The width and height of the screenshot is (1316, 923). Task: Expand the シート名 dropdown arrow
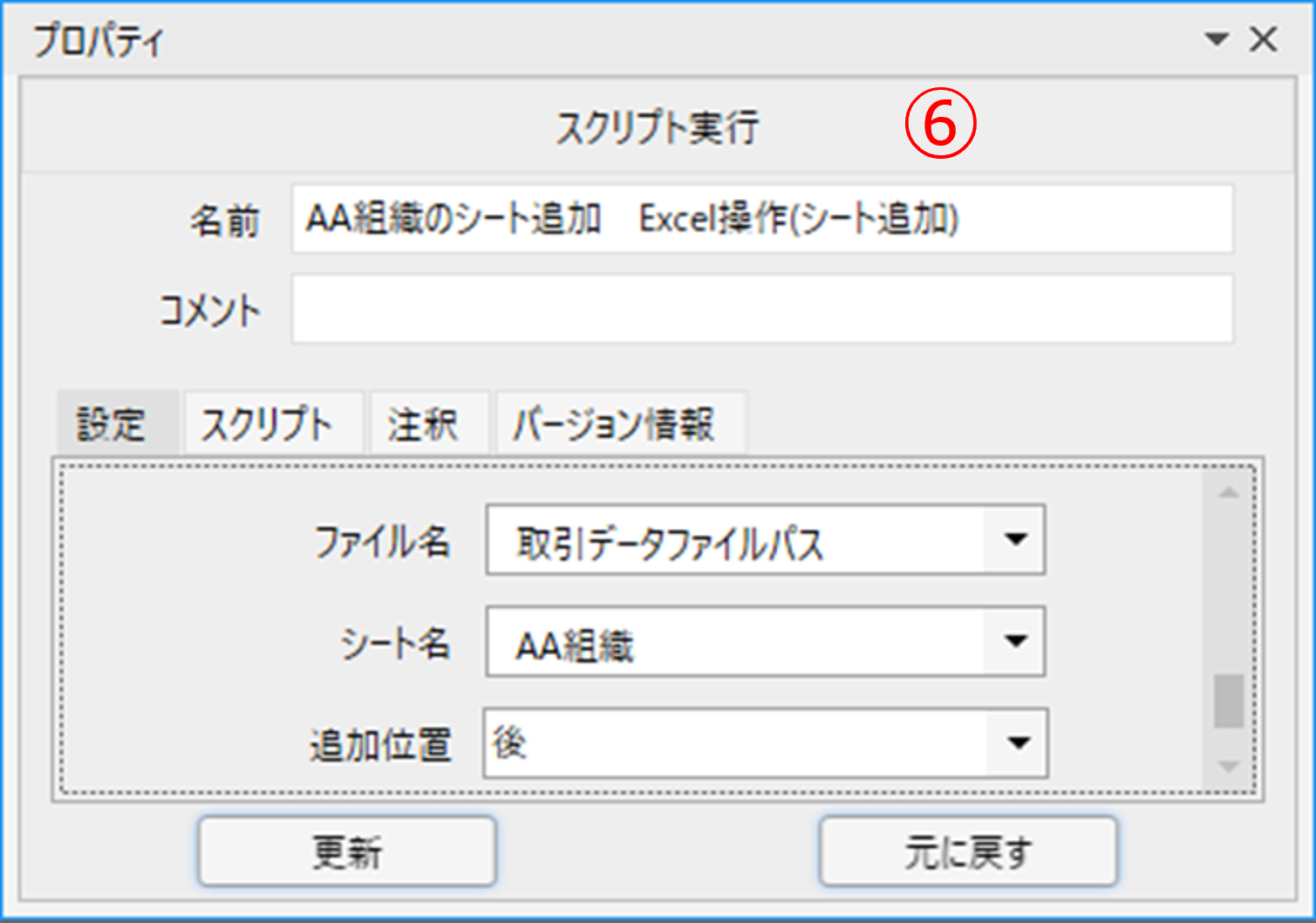coord(1014,641)
